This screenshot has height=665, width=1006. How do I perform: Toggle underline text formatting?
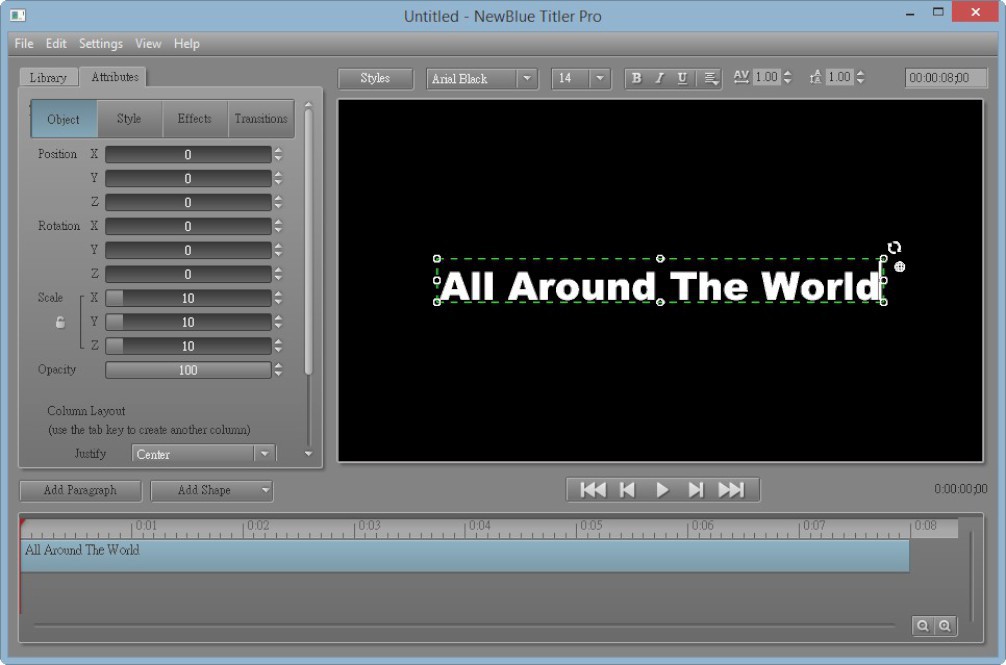pos(682,78)
